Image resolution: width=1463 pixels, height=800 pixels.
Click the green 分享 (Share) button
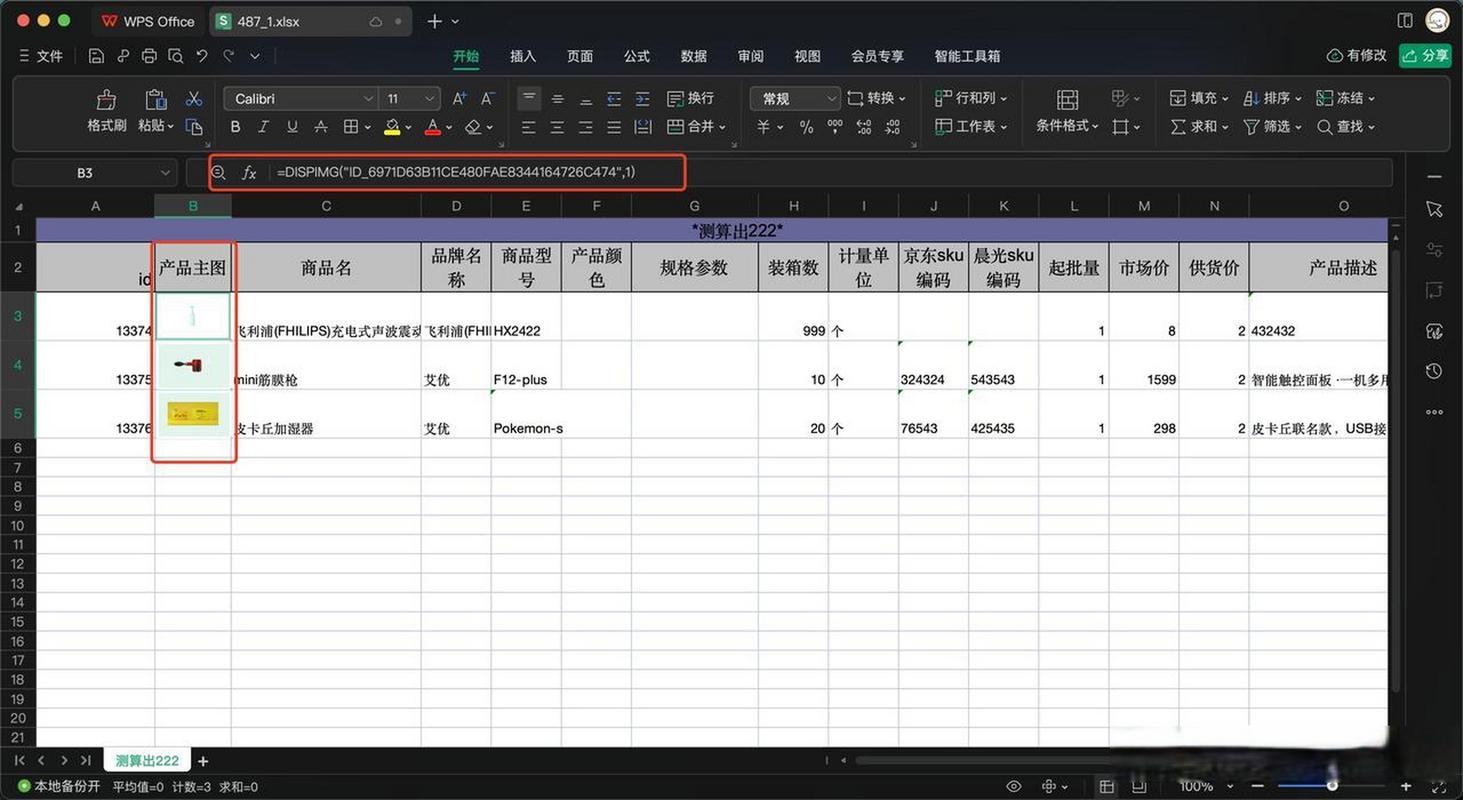(x=1425, y=56)
